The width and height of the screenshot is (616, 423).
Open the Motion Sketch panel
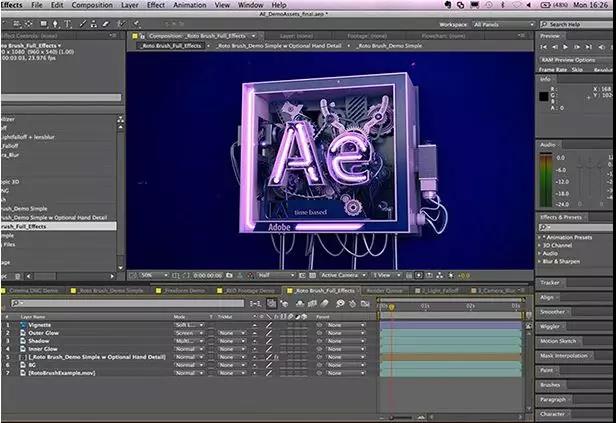point(558,341)
